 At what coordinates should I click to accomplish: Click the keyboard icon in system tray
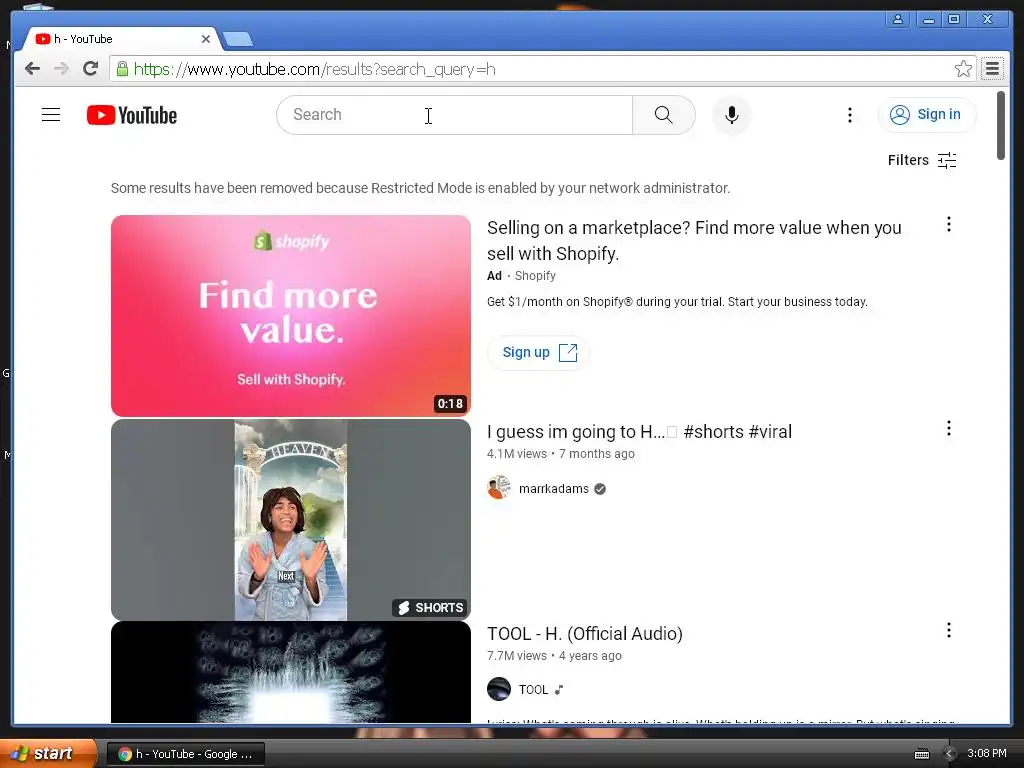[921, 754]
